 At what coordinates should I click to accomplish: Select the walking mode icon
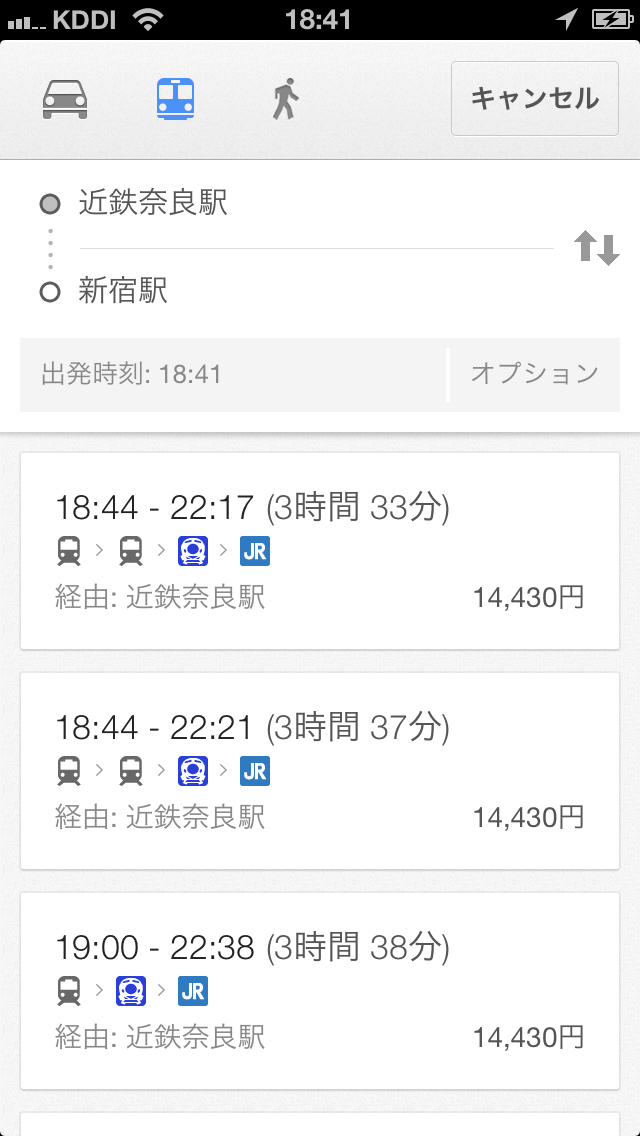coord(286,99)
